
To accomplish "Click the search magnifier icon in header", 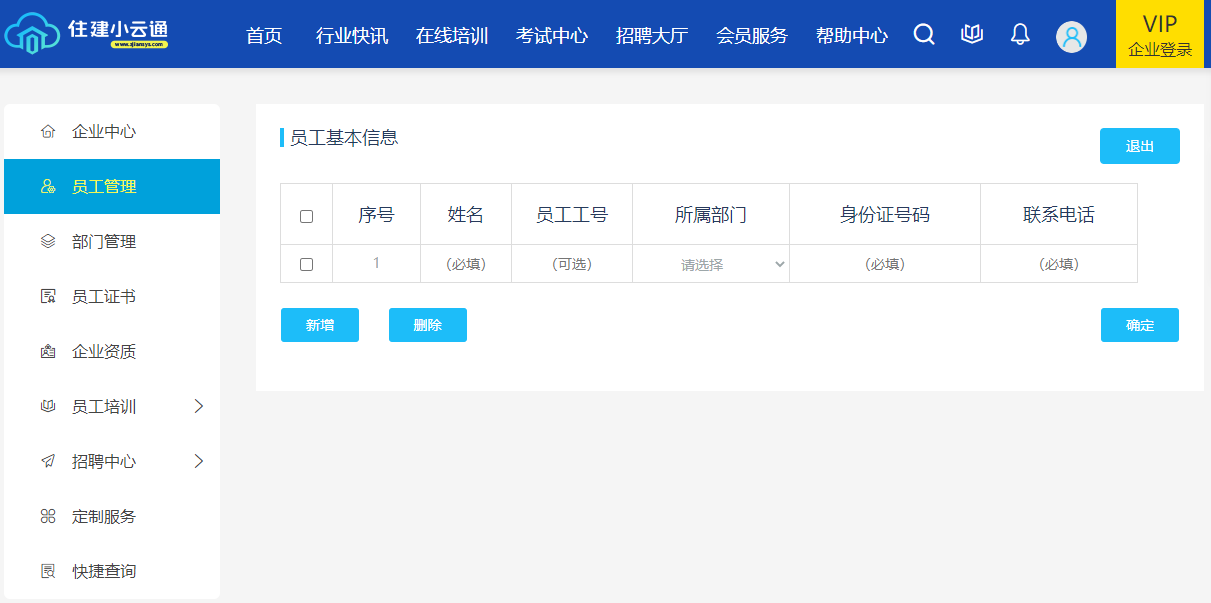I will (924, 35).
